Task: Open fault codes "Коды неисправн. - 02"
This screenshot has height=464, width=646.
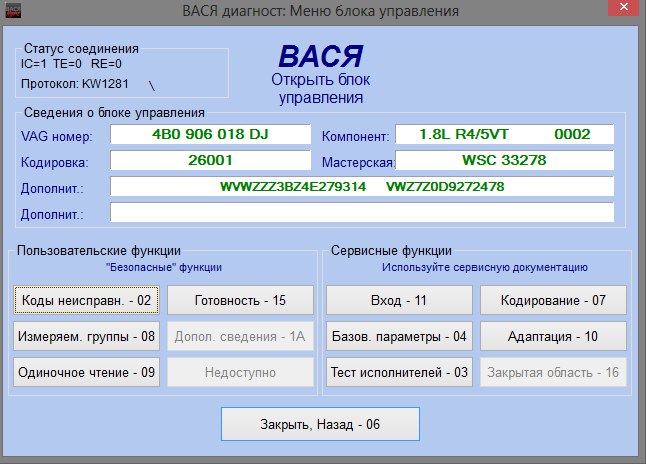Action: click(86, 300)
